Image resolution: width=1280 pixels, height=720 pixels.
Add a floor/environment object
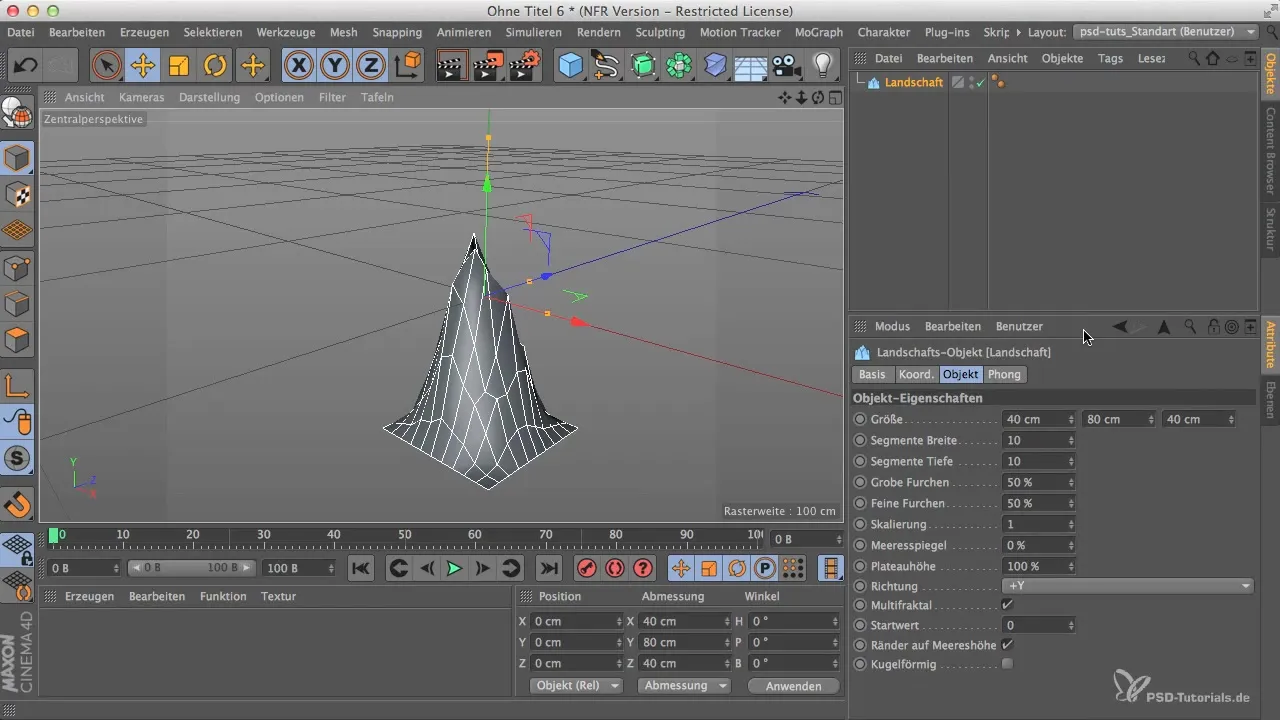click(750, 66)
